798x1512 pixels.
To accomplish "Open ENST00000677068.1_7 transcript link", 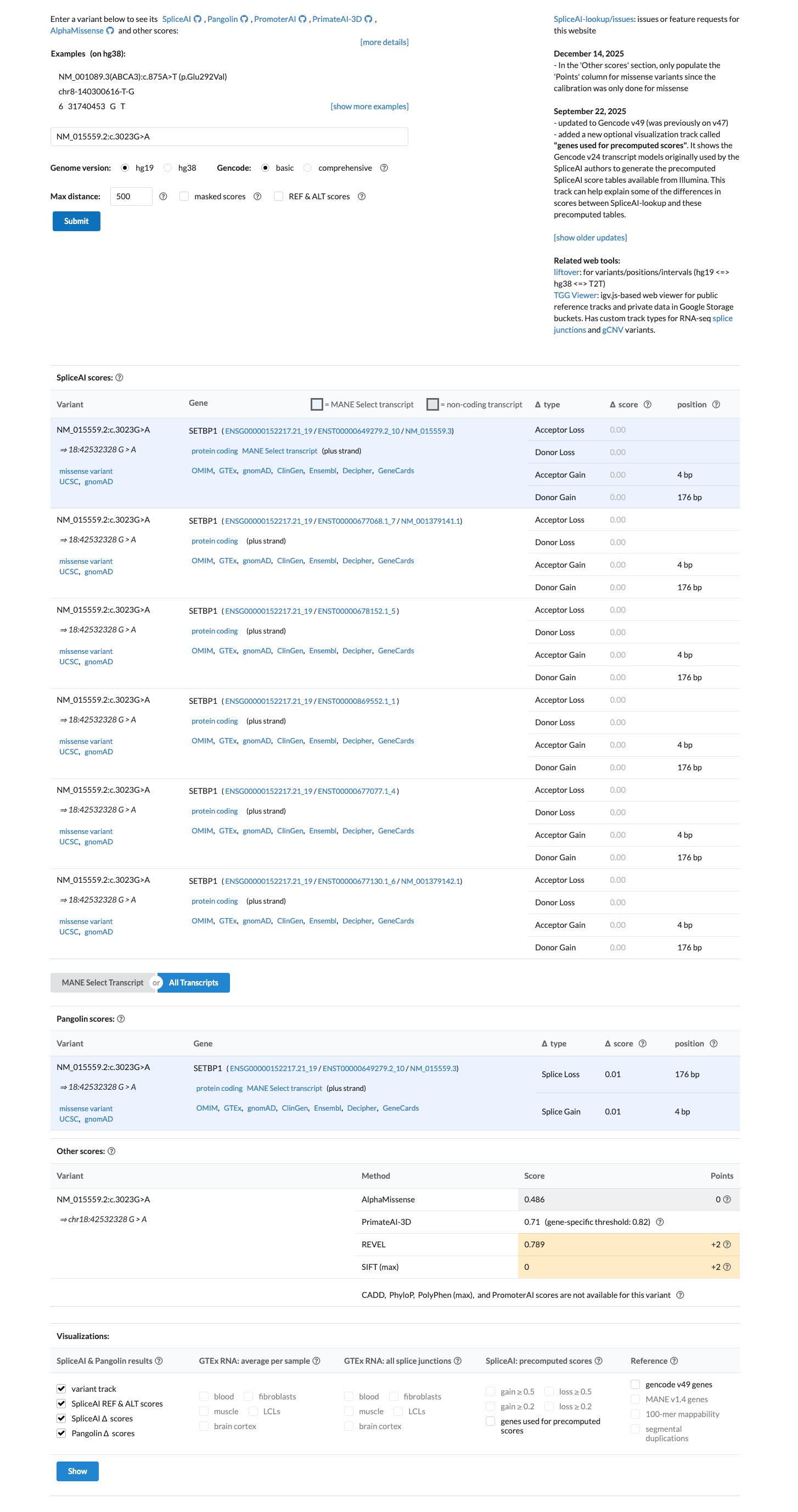I will coord(357,521).
